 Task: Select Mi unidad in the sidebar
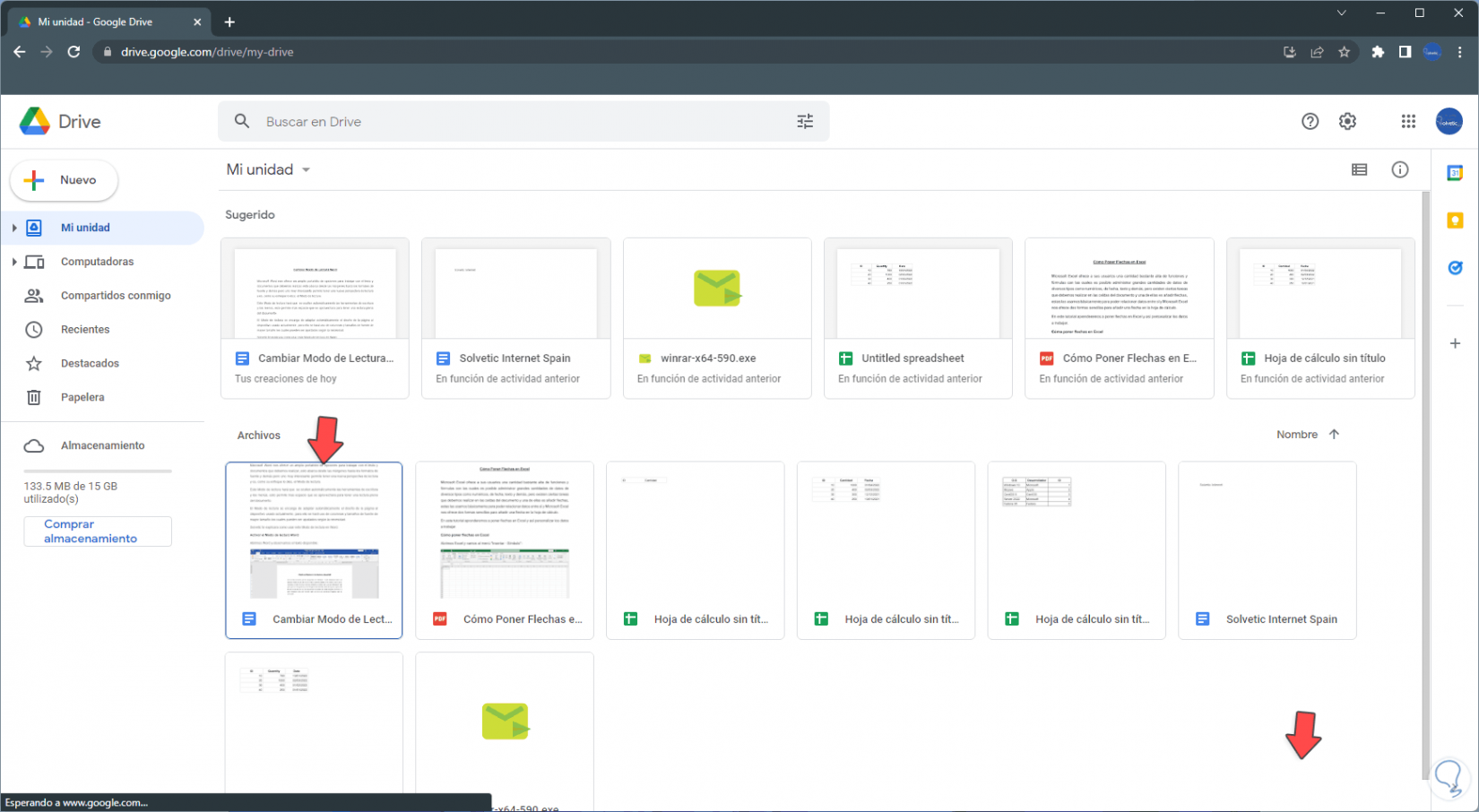coord(103,228)
